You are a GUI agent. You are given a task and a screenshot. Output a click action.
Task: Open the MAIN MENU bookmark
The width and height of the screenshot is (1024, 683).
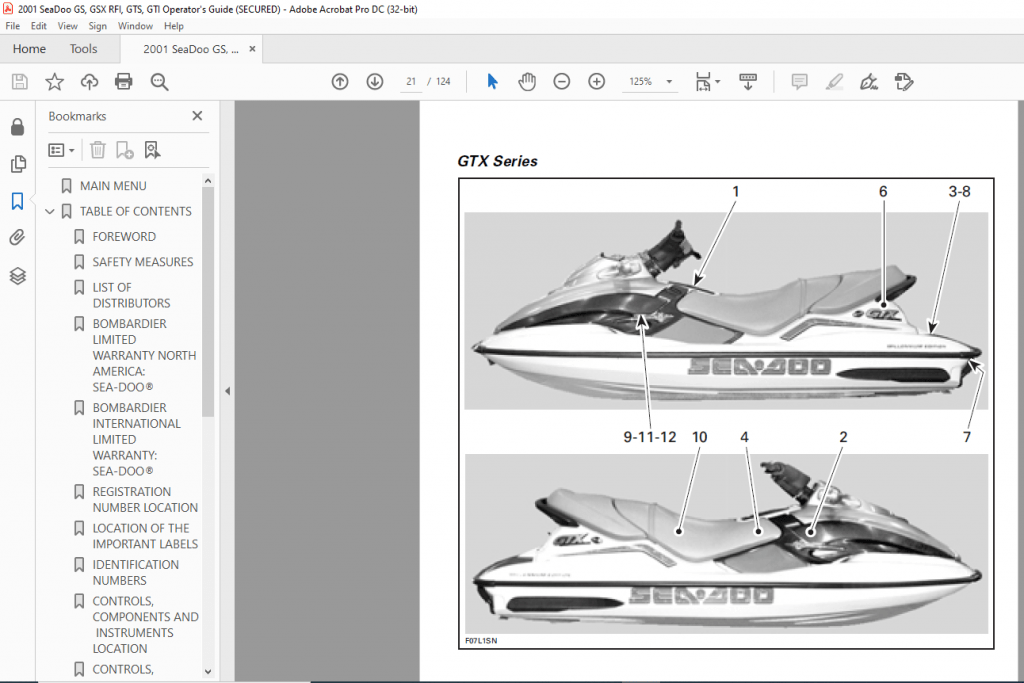[113, 186]
